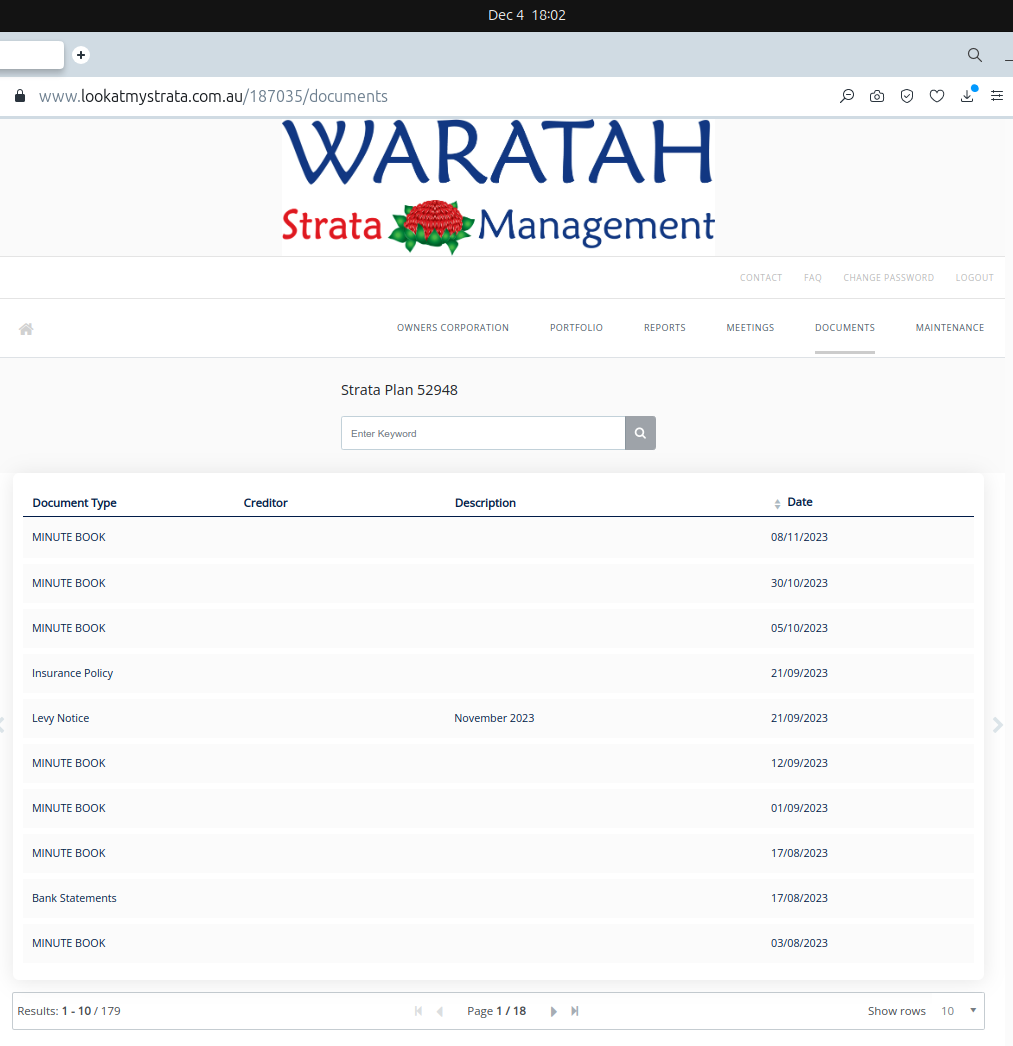The width and height of the screenshot is (1013, 1046).
Task: Go to next page of results
Action: 553,1011
